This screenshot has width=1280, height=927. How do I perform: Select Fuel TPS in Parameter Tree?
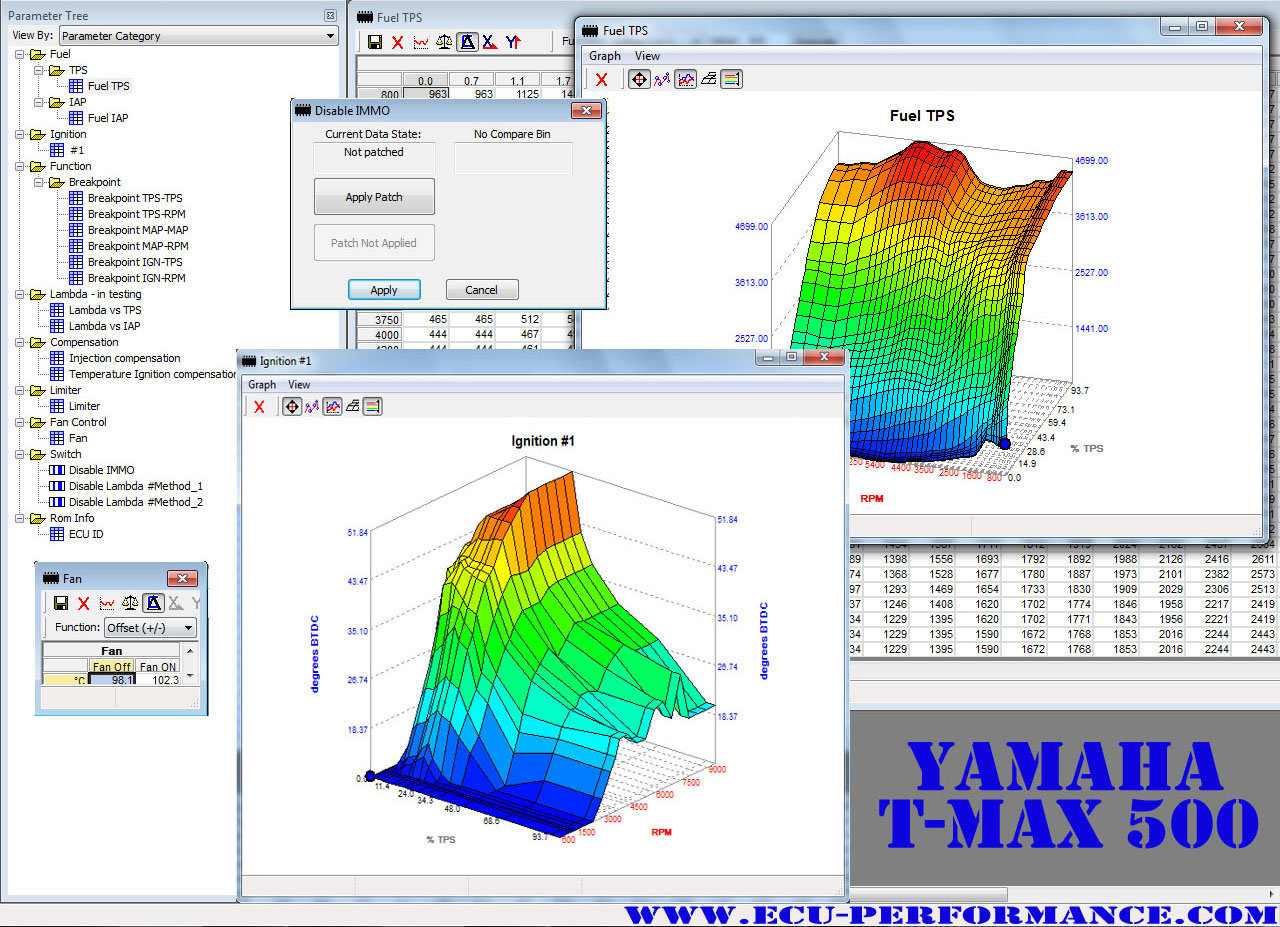tap(108, 86)
